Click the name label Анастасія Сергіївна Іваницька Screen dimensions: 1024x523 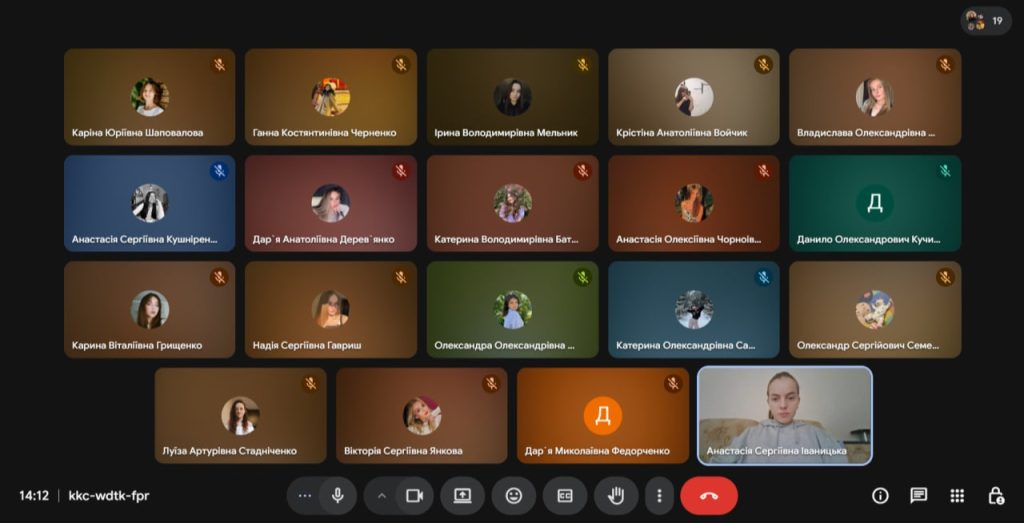click(x=776, y=451)
